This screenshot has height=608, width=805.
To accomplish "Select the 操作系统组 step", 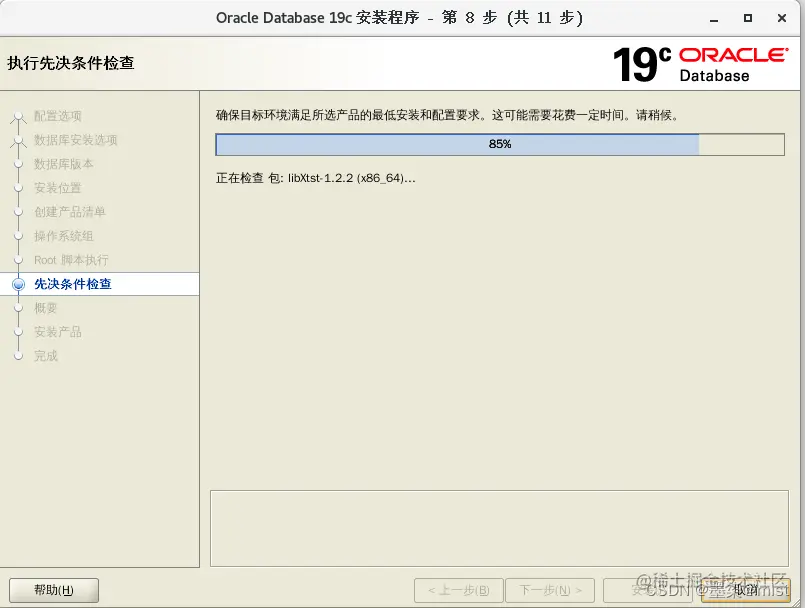I will (64, 236).
